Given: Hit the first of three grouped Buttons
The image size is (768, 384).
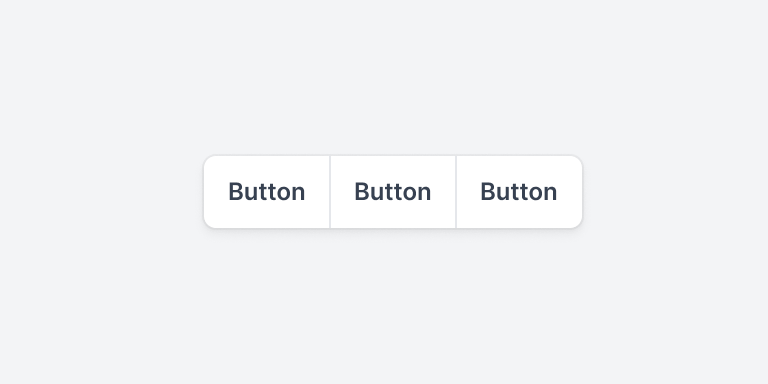Looking at the screenshot, I should tap(267, 192).
